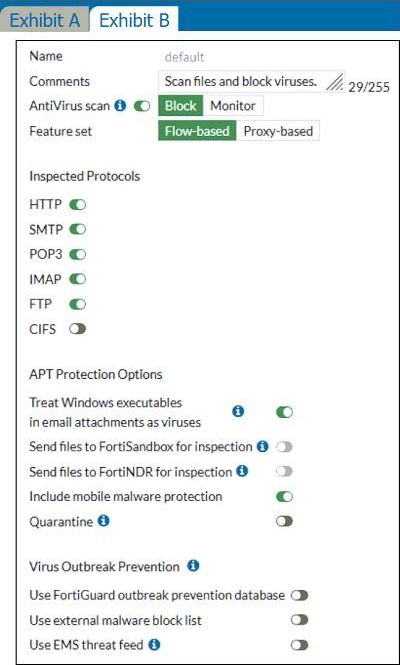Click the FortiSandbox inspection info icon
400x665 pixels.
[x=263, y=446]
